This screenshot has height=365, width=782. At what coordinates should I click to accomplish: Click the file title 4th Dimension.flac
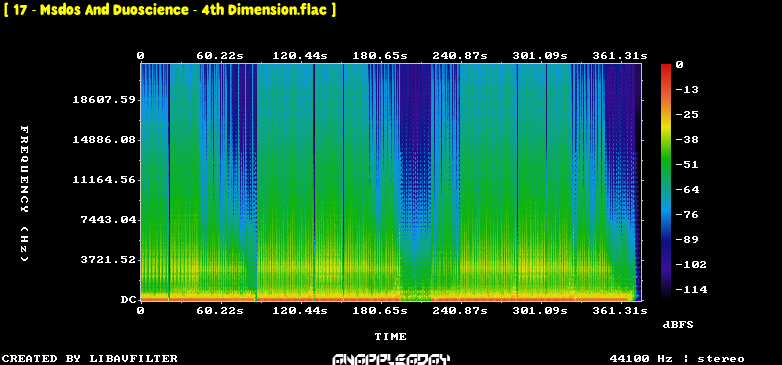click(x=264, y=10)
